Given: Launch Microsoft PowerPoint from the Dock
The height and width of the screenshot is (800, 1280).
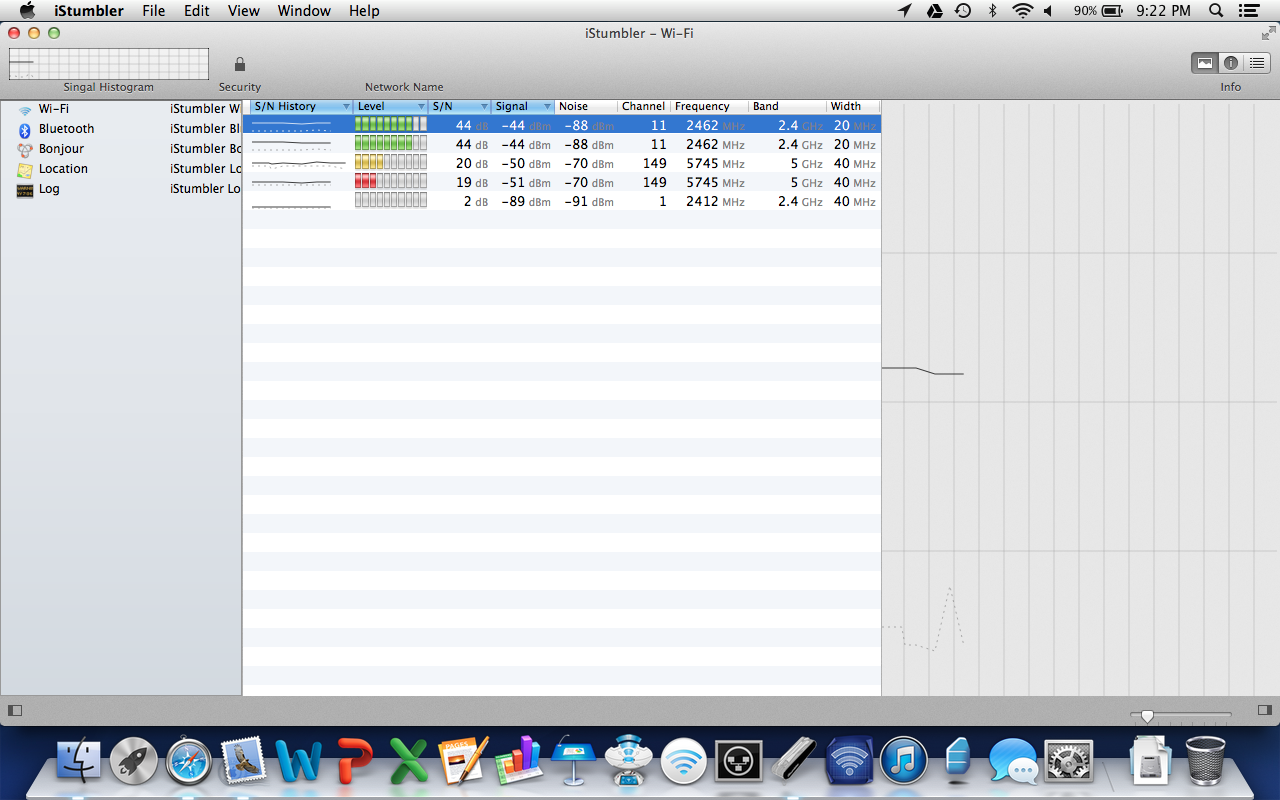Looking at the screenshot, I should tap(354, 761).
